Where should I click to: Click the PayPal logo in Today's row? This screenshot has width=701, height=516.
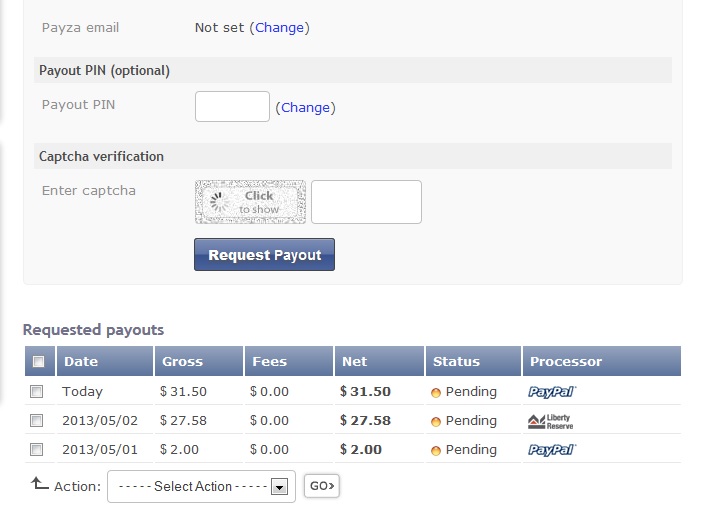coord(552,392)
